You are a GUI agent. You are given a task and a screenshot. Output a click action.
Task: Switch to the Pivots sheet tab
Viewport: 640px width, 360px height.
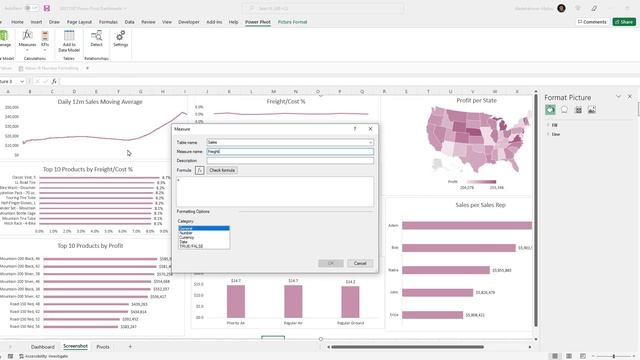point(103,347)
